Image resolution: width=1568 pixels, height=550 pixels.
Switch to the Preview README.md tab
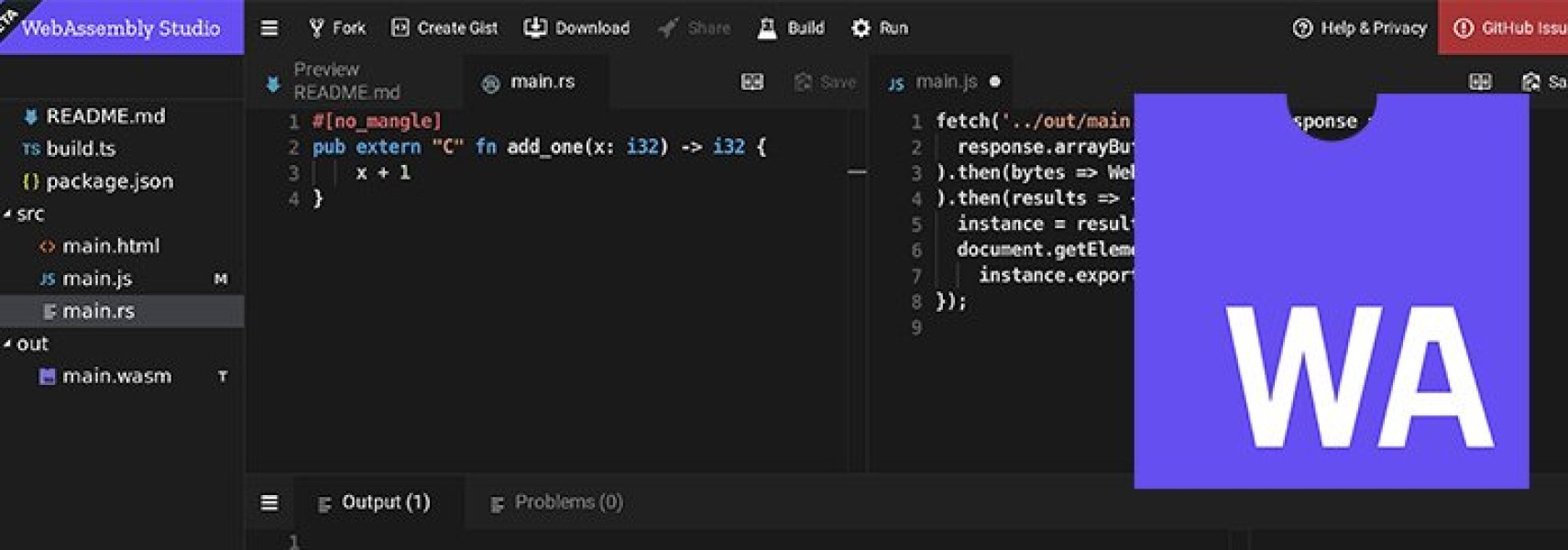pos(353,81)
